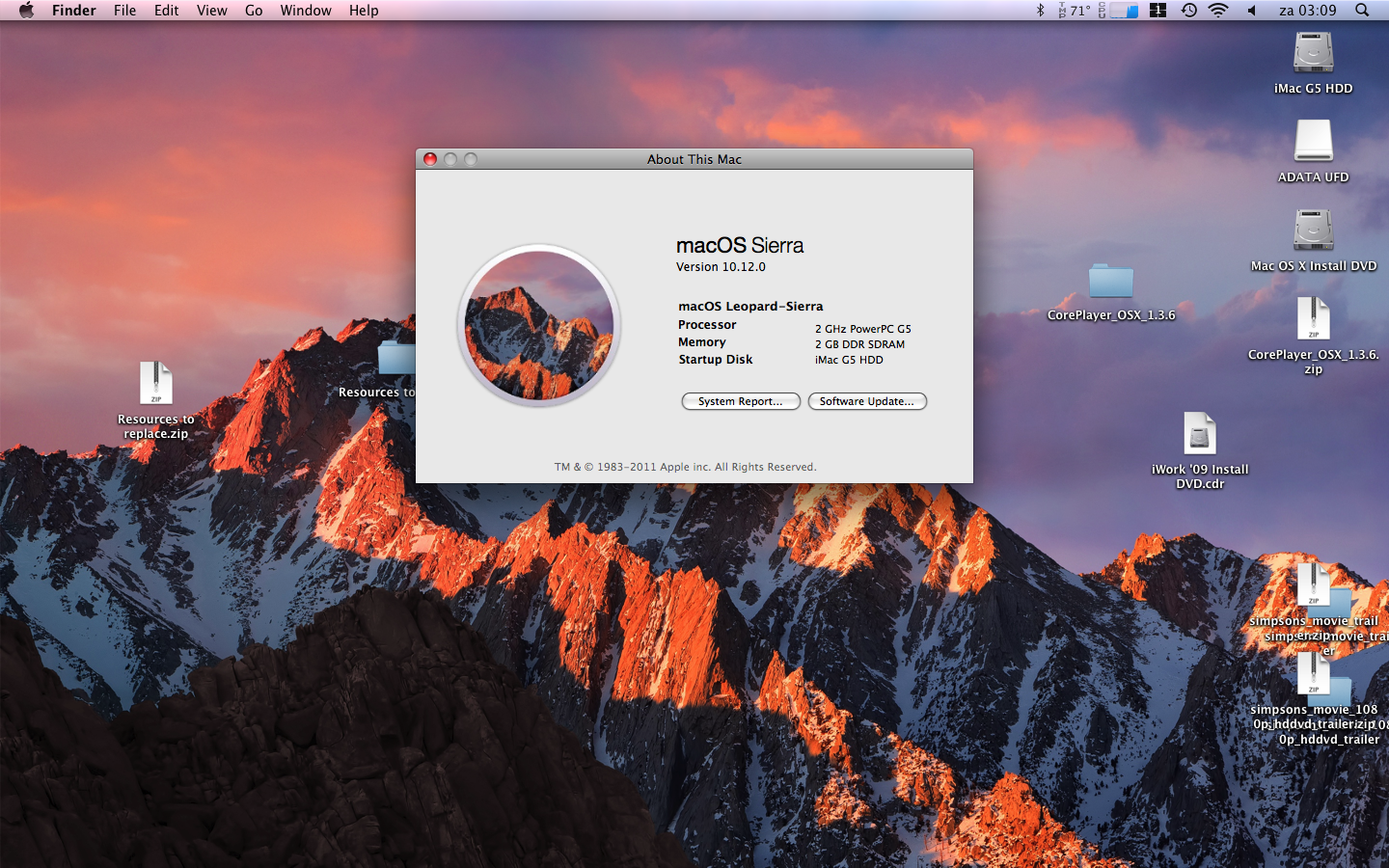The width and height of the screenshot is (1389, 868).
Task: Select the CorePlayer_OSX_1.3.6 folder icon
Action: point(1111,281)
